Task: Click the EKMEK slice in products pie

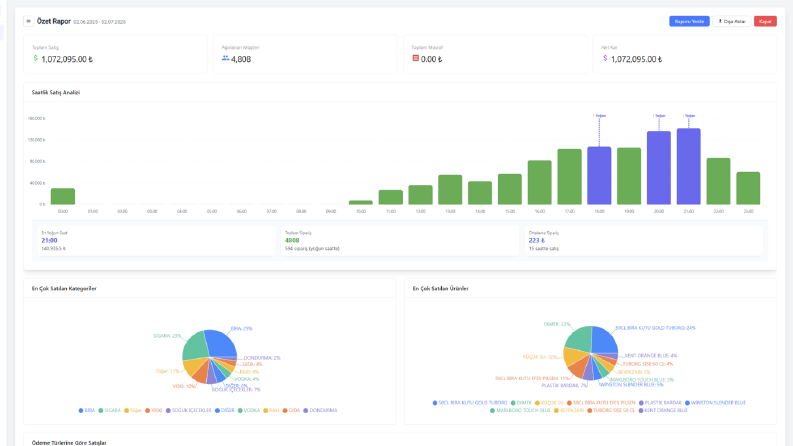Action: point(579,339)
